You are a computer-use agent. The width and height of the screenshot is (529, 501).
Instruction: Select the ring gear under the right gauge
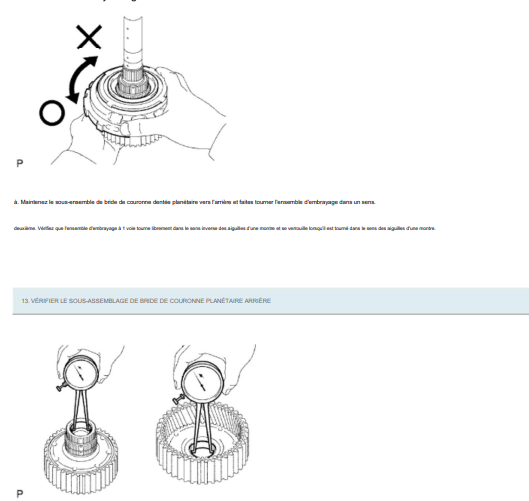(x=203, y=442)
